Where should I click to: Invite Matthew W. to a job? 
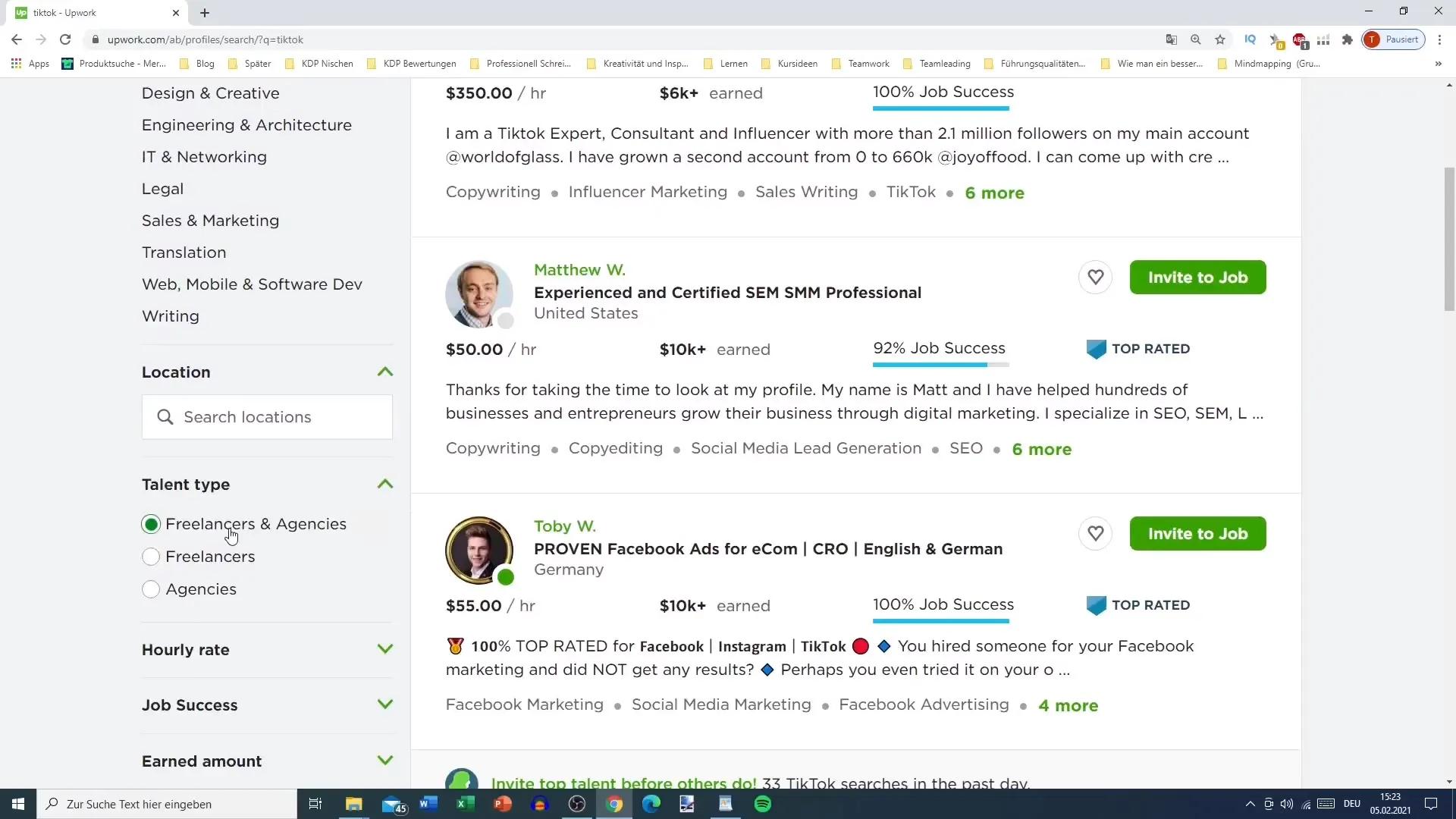[x=1197, y=278]
